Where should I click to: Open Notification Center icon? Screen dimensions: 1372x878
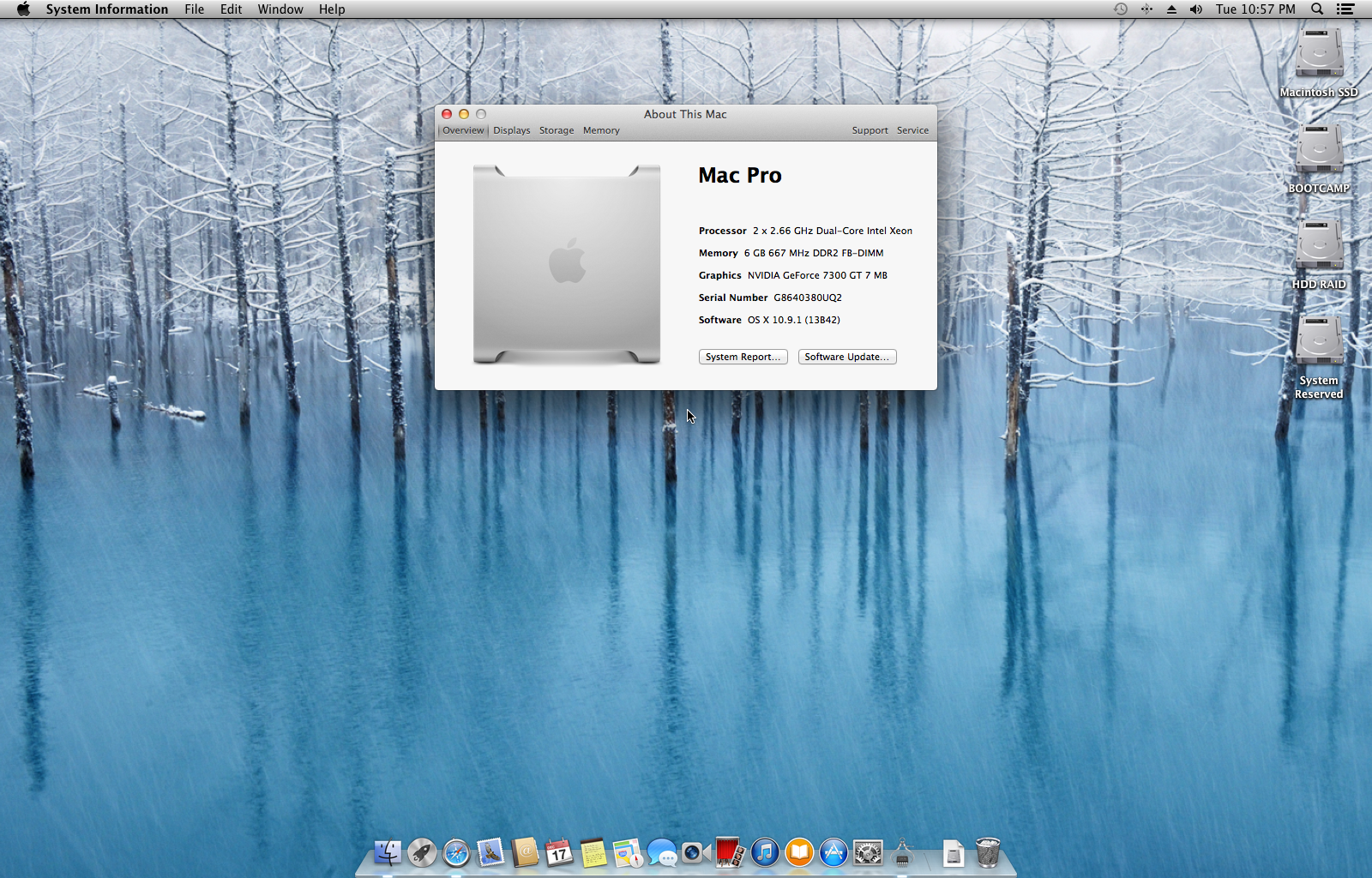1345,9
